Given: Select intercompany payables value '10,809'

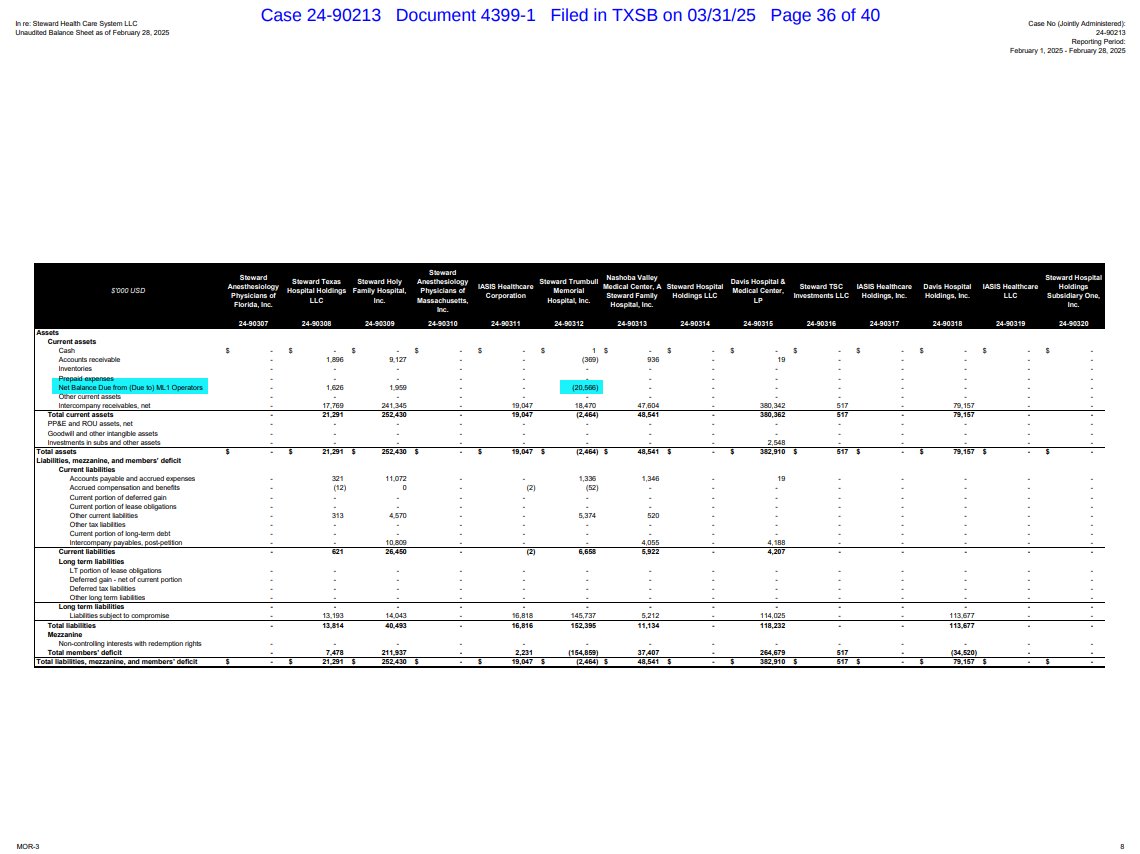Looking at the screenshot, I should click(396, 543).
